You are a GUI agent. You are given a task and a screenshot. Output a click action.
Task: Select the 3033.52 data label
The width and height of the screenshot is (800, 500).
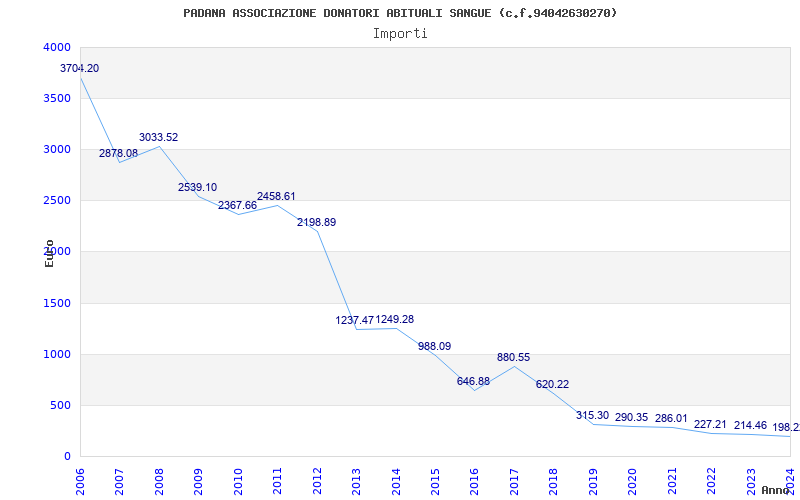(x=159, y=137)
